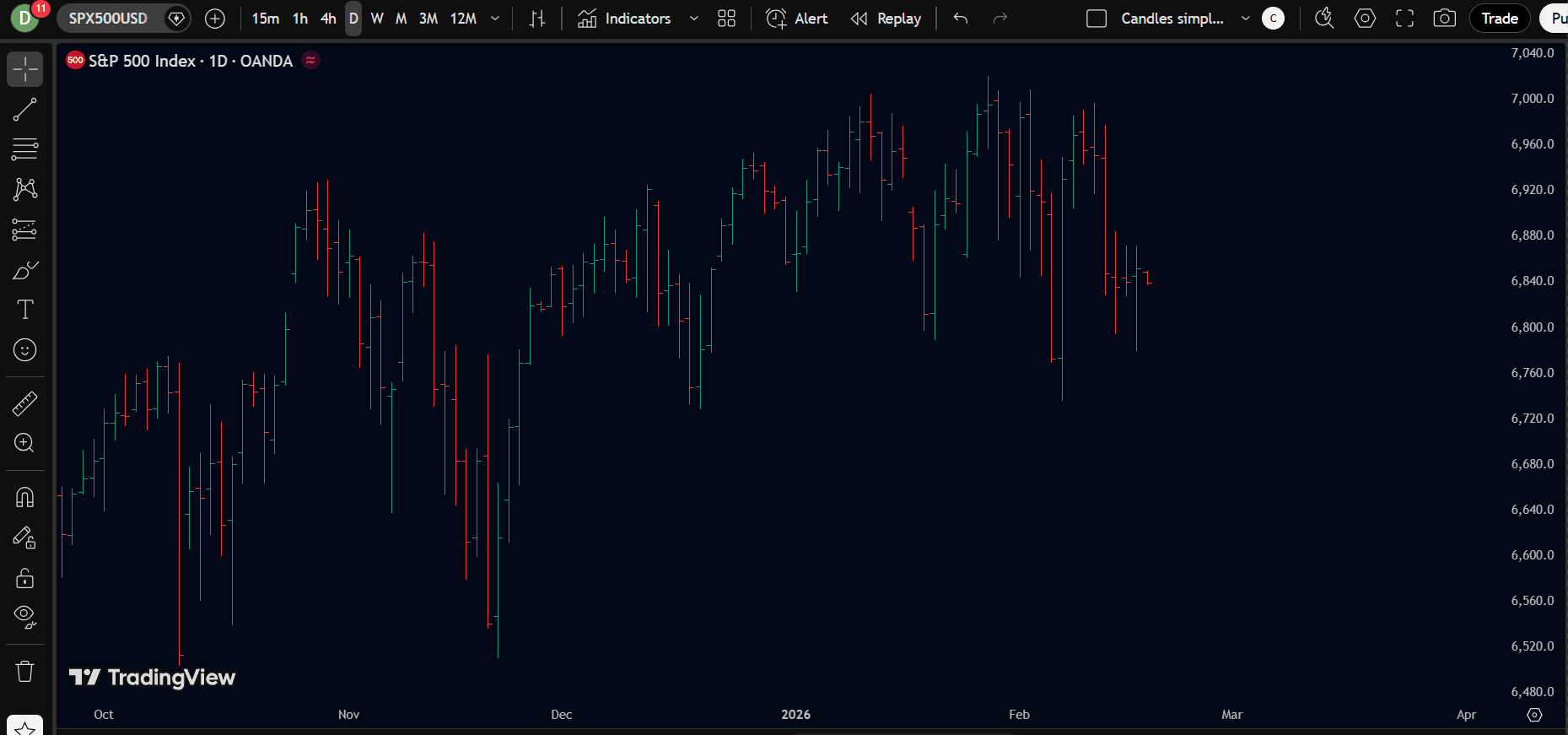The image size is (1568, 735).
Task: Open the Fibonacci retracement tool
Action: click(25, 149)
